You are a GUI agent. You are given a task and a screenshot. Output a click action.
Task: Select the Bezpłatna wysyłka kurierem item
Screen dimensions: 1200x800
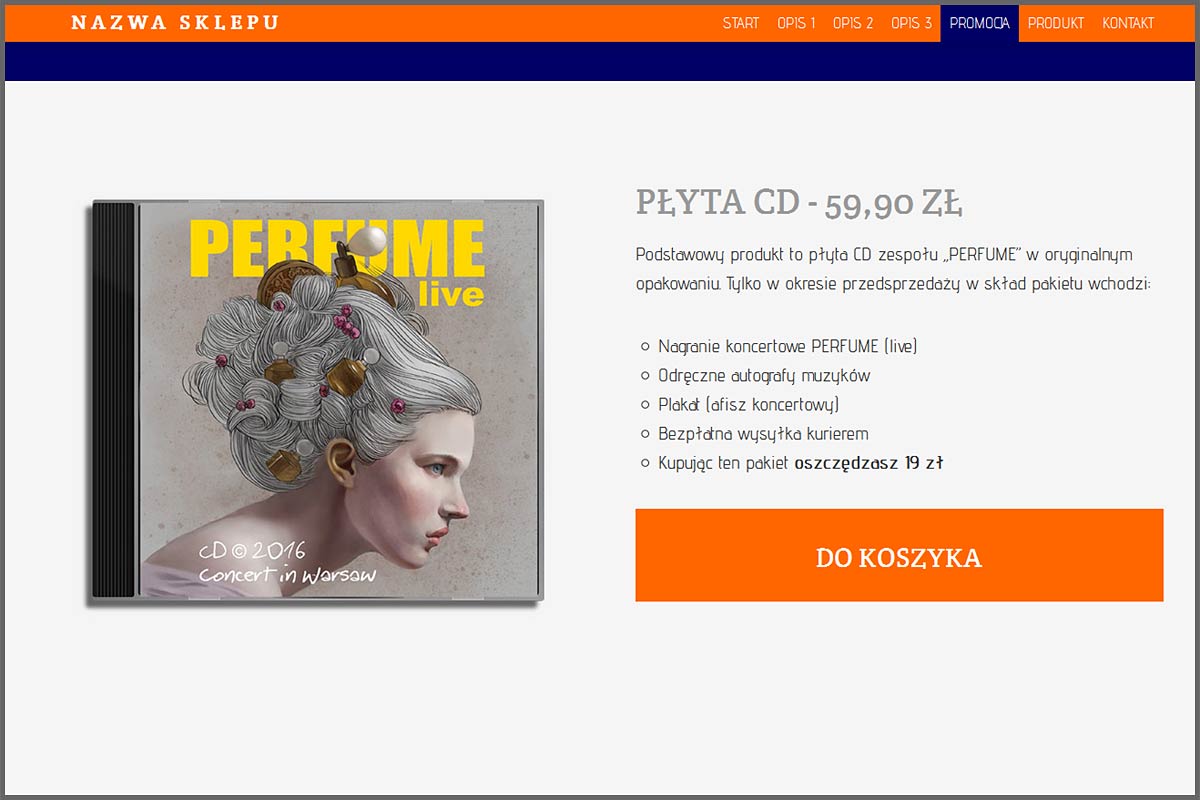(x=763, y=434)
